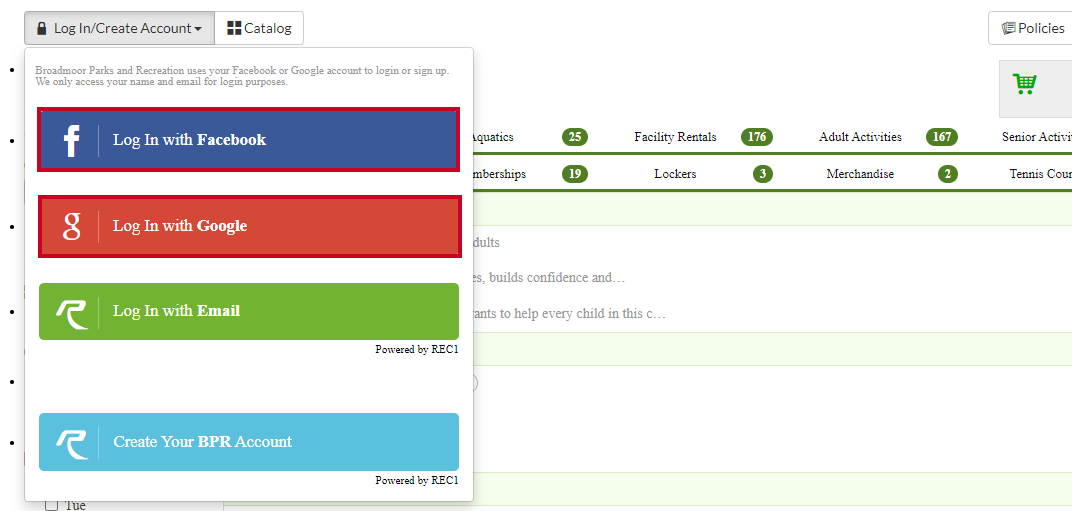Select the Merchandise tab
The height and width of the screenshot is (511, 1072).
pyautogui.click(x=860, y=174)
